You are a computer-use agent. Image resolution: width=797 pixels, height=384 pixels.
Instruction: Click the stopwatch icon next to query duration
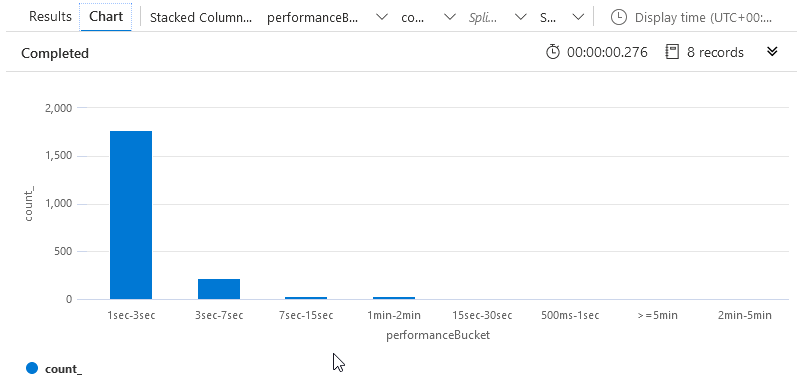tap(553, 52)
